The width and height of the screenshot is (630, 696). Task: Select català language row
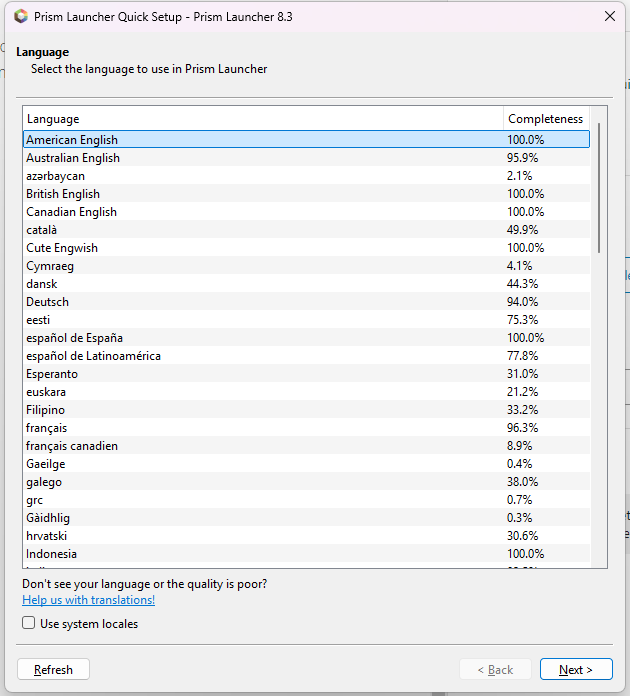tap(306, 229)
